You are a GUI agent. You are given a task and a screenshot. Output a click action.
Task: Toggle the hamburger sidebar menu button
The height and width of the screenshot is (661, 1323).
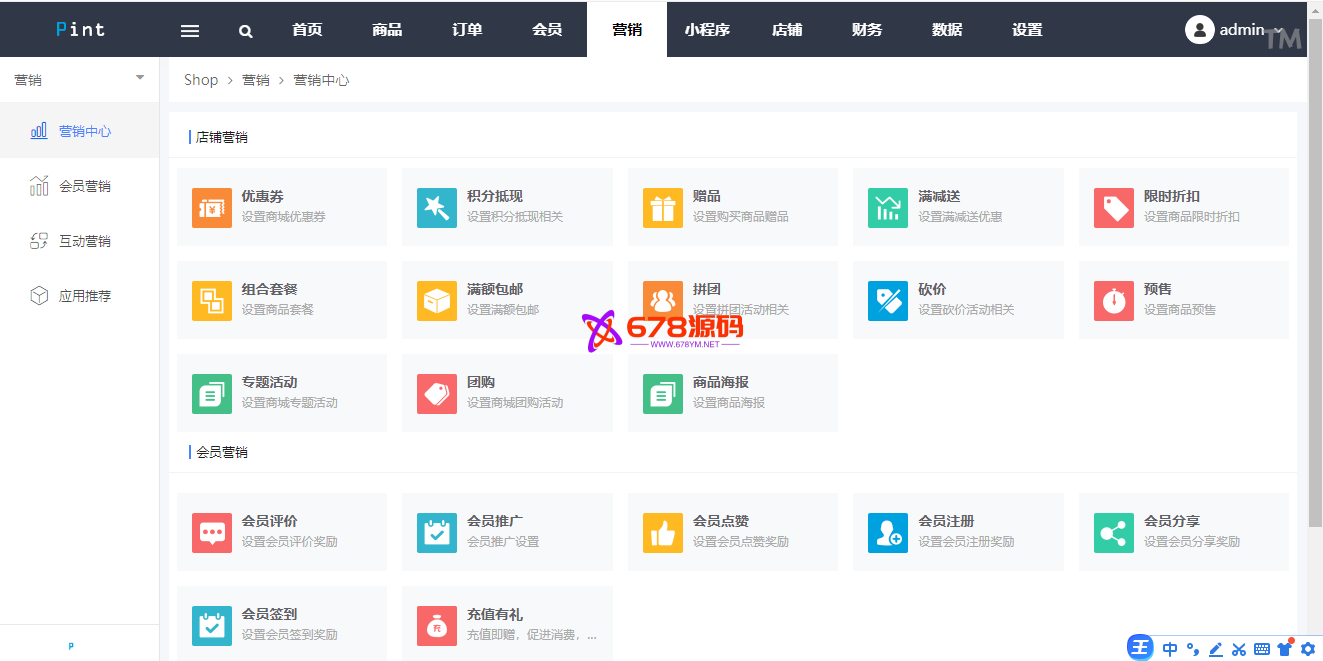190,31
